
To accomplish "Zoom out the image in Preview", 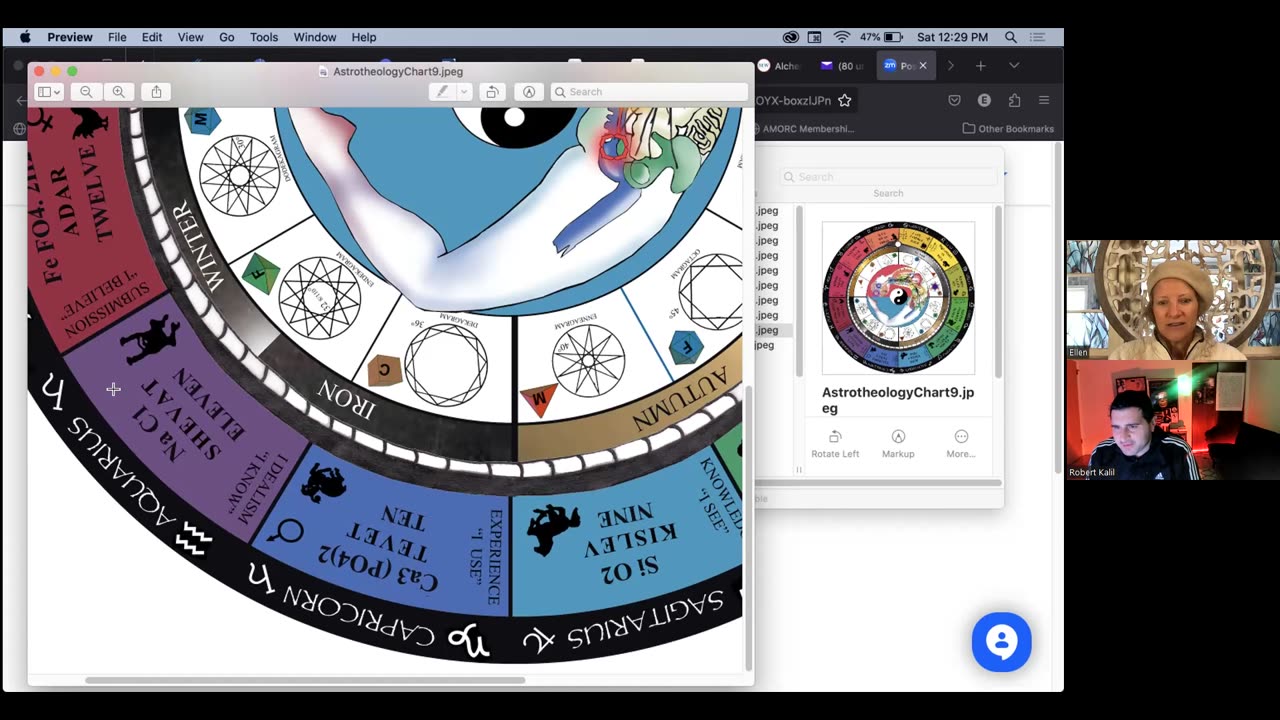I will [86, 92].
